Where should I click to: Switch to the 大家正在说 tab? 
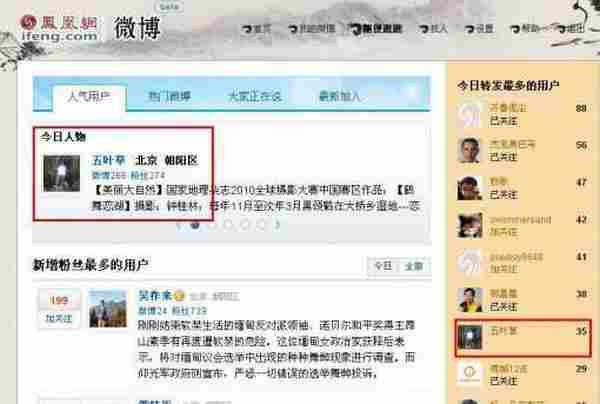pos(254,96)
